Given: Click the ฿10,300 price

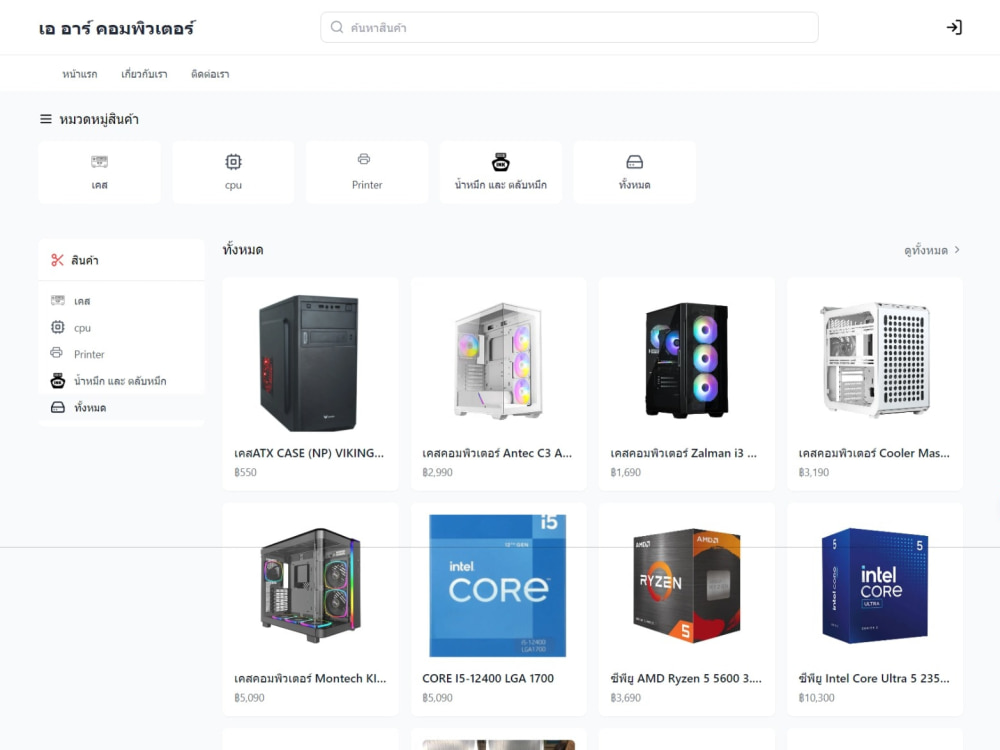Looking at the screenshot, I should point(816,698).
